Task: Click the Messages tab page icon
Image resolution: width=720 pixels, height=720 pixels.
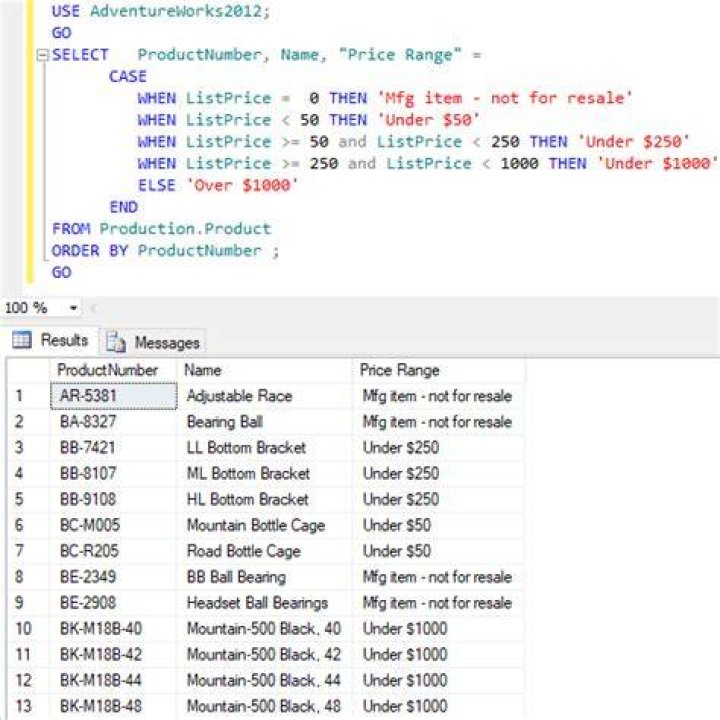Action: (x=116, y=342)
